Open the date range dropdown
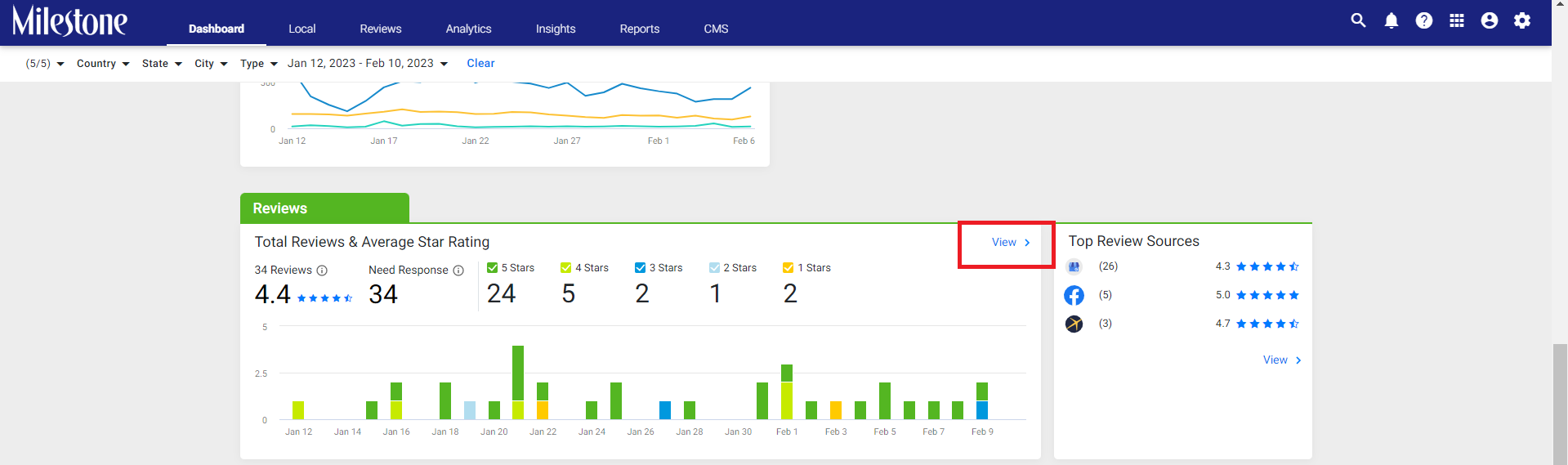This screenshot has width=1568, height=465. pos(368,64)
